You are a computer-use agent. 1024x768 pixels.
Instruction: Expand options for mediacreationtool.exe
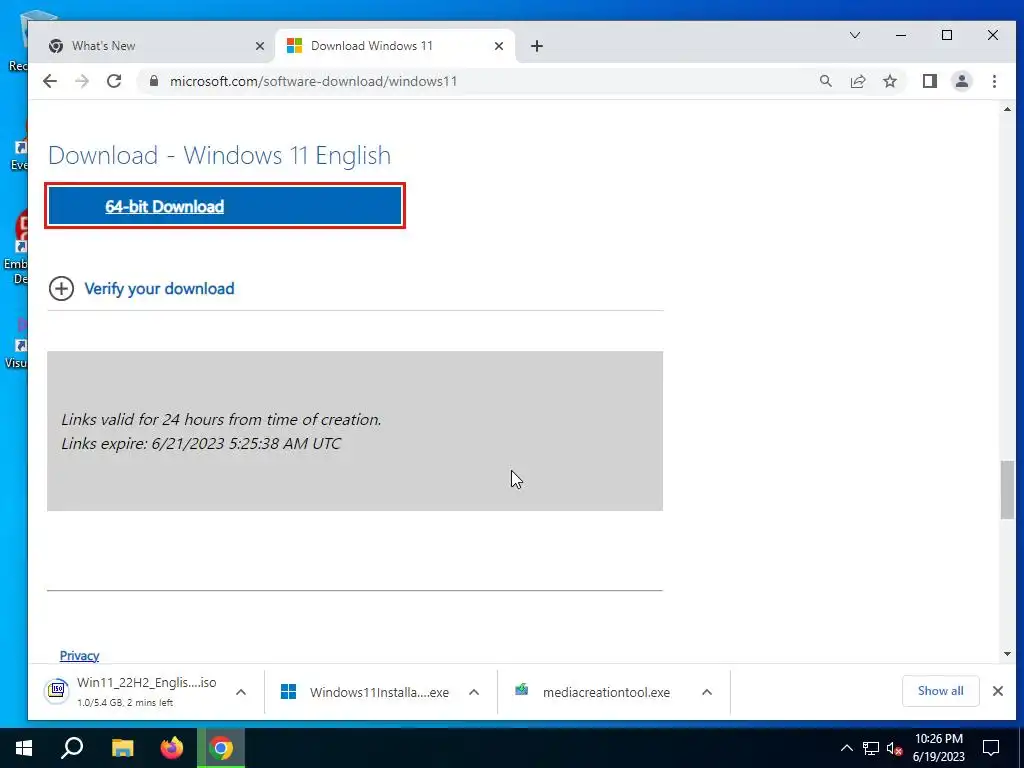point(707,692)
